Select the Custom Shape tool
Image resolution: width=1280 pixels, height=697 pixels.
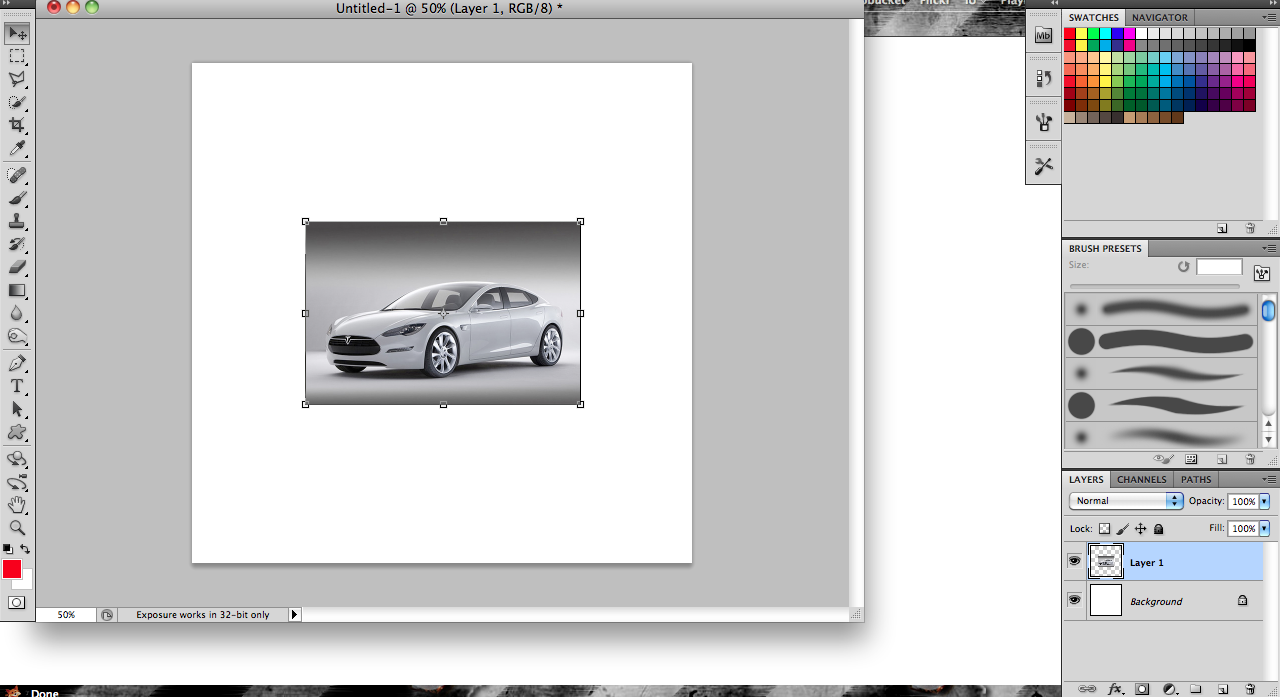pos(17,432)
